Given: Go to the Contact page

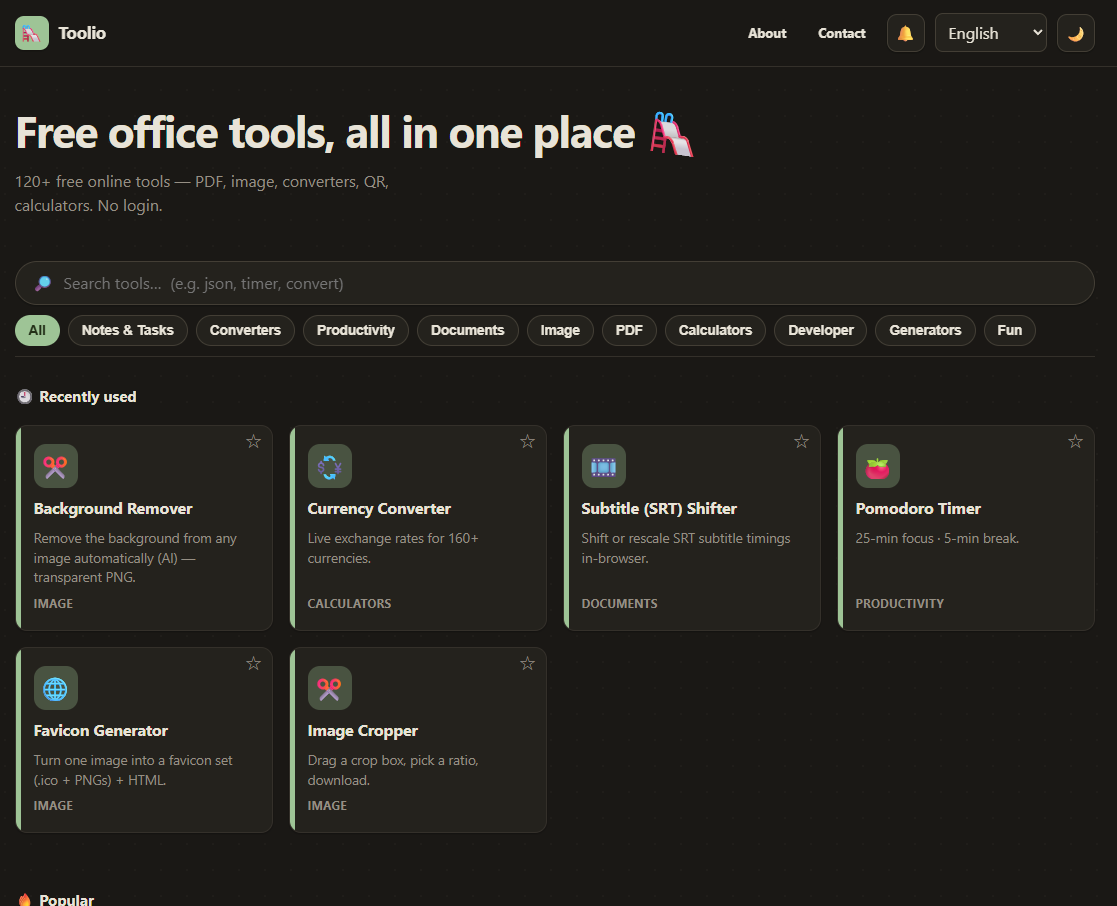Looking at the screenshot, I should [x=841, y=33].
